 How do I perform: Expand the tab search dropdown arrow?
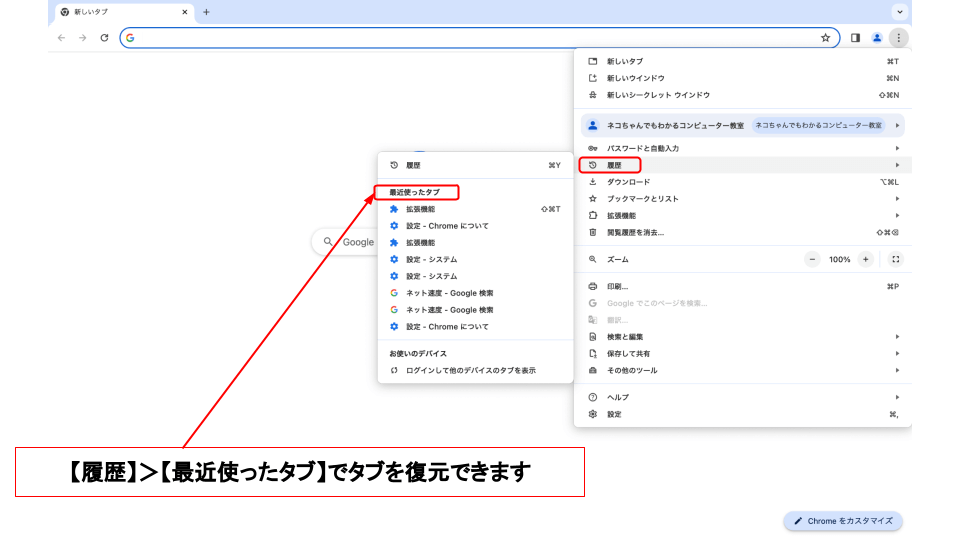[x=900, y=12]
